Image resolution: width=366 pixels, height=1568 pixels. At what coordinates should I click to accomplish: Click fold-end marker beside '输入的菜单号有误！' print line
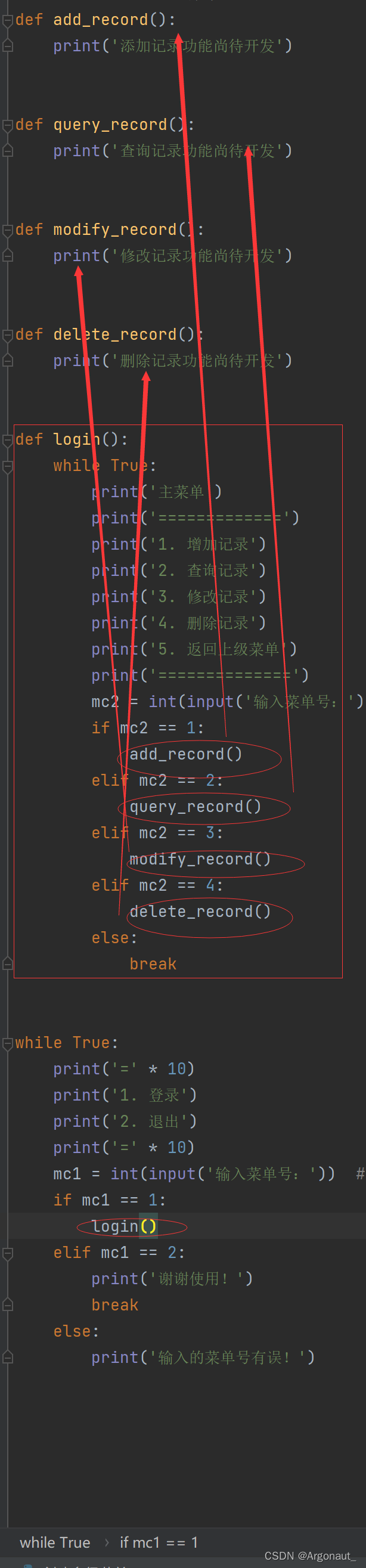point(8,1357)
